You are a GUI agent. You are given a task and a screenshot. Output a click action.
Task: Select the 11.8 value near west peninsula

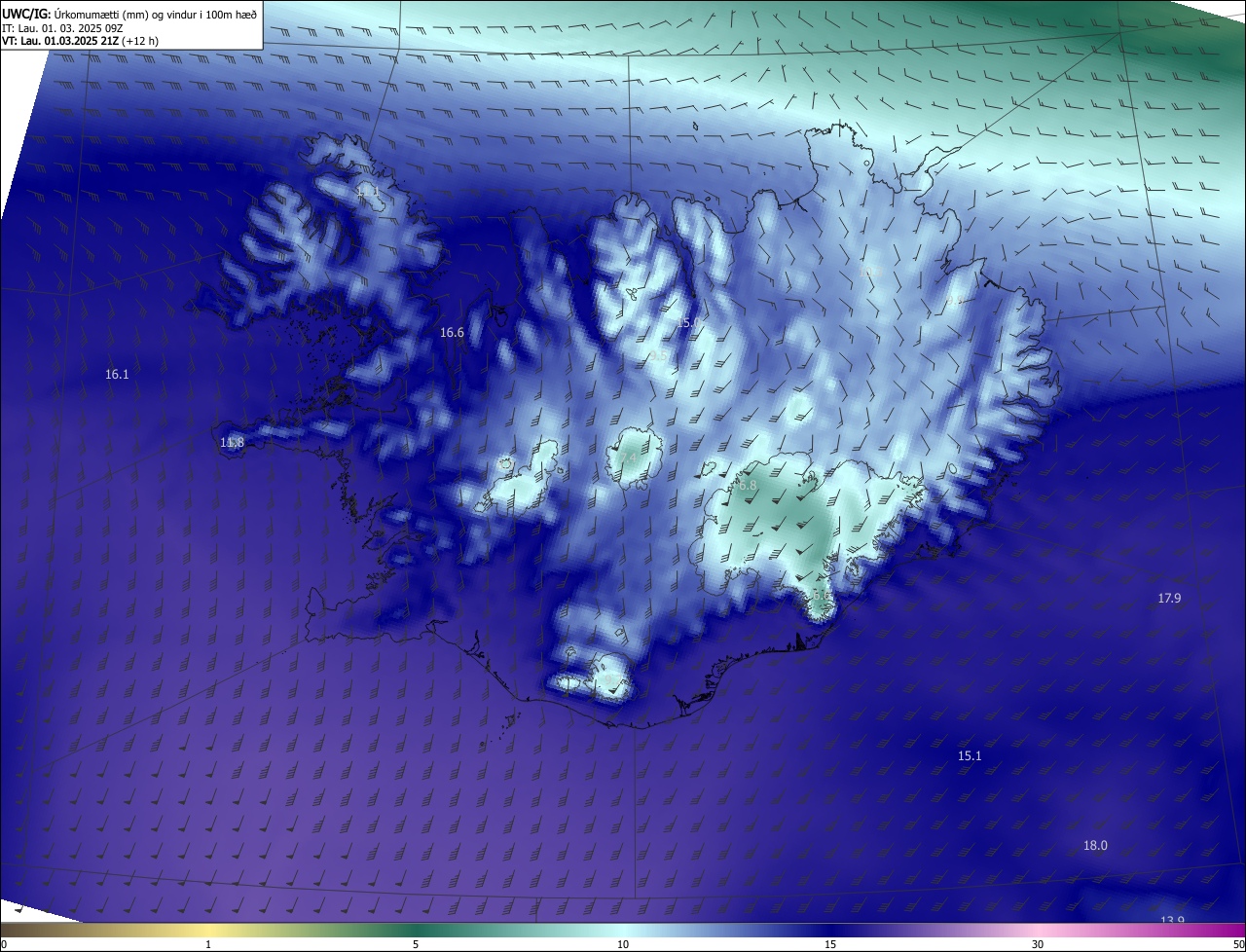(x=232, y=443)
